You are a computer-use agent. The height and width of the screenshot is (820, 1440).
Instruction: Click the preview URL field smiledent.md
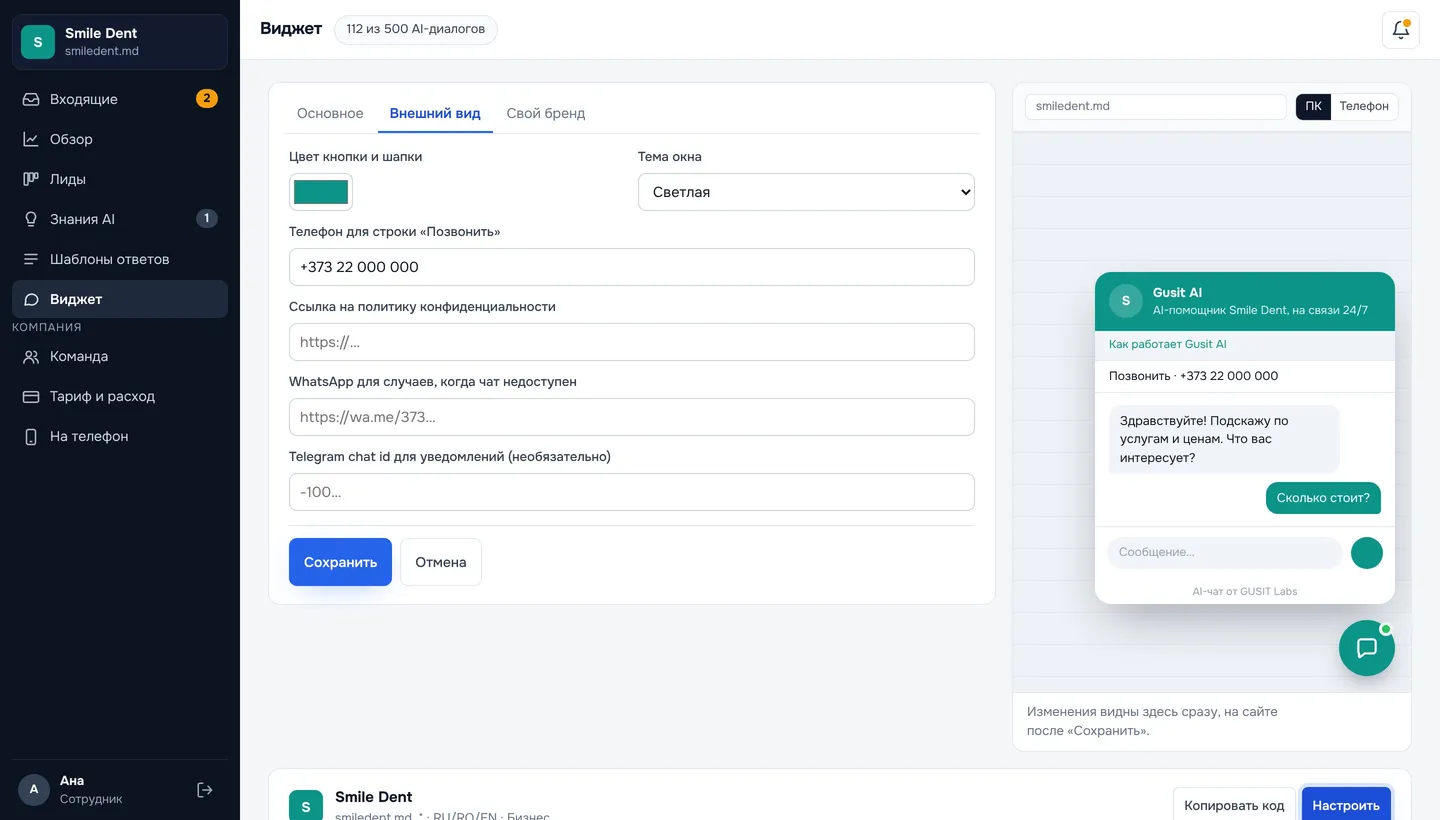point(1155,106)
